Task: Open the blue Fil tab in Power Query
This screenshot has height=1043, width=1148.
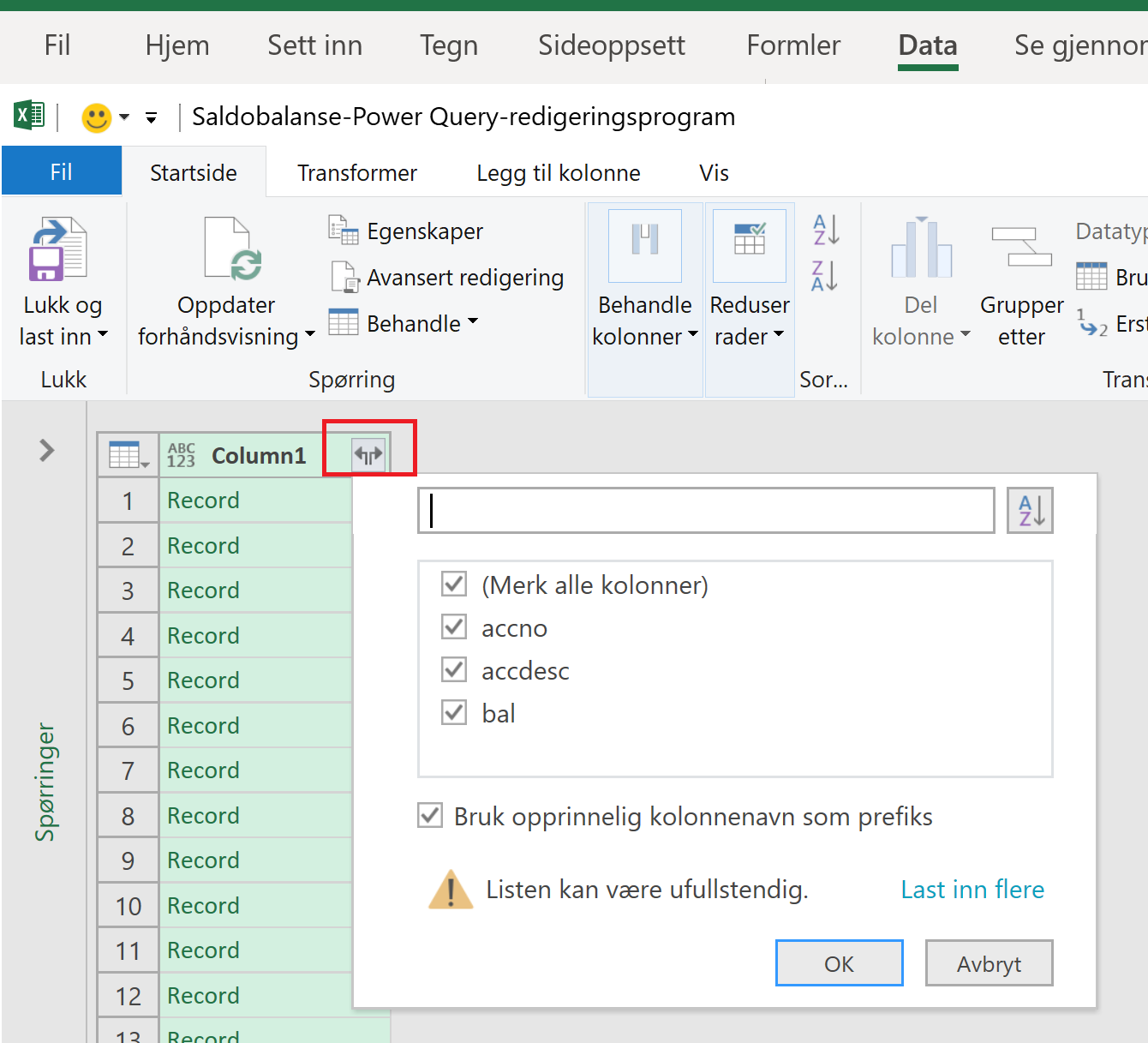Action: 62,171
